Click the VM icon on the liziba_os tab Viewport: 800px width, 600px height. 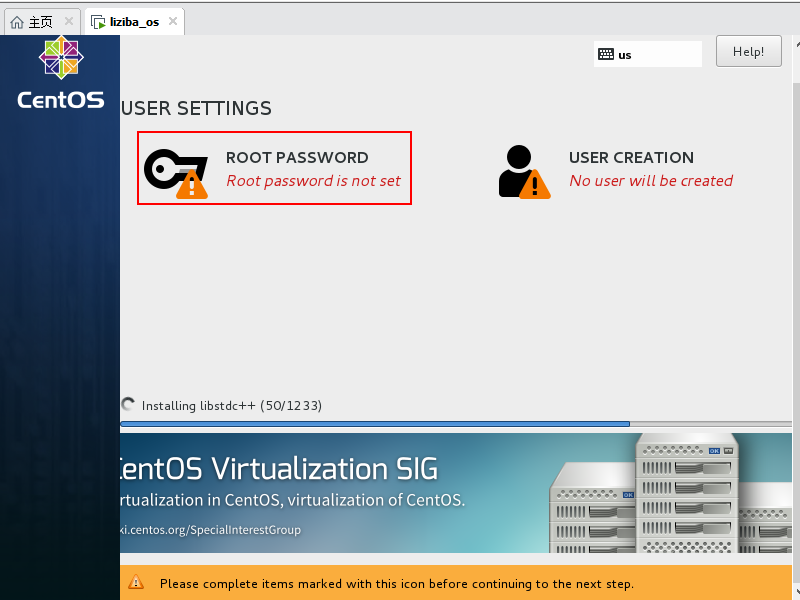[98, 22]
